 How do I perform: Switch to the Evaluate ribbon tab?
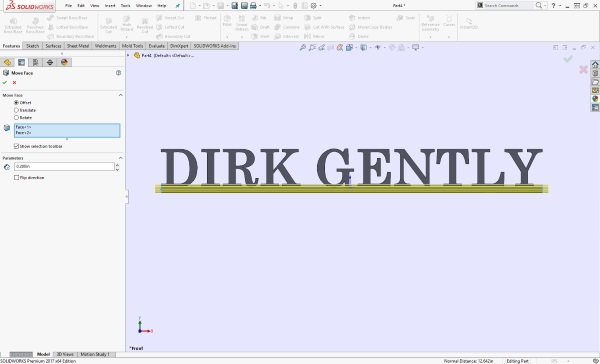tap(157, 46)
